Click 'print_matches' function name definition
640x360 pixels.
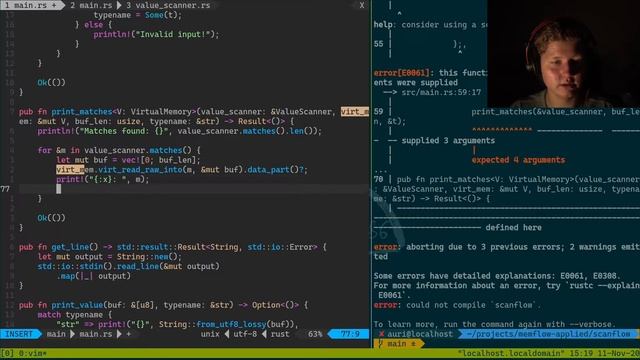click(x=81, y=111)
